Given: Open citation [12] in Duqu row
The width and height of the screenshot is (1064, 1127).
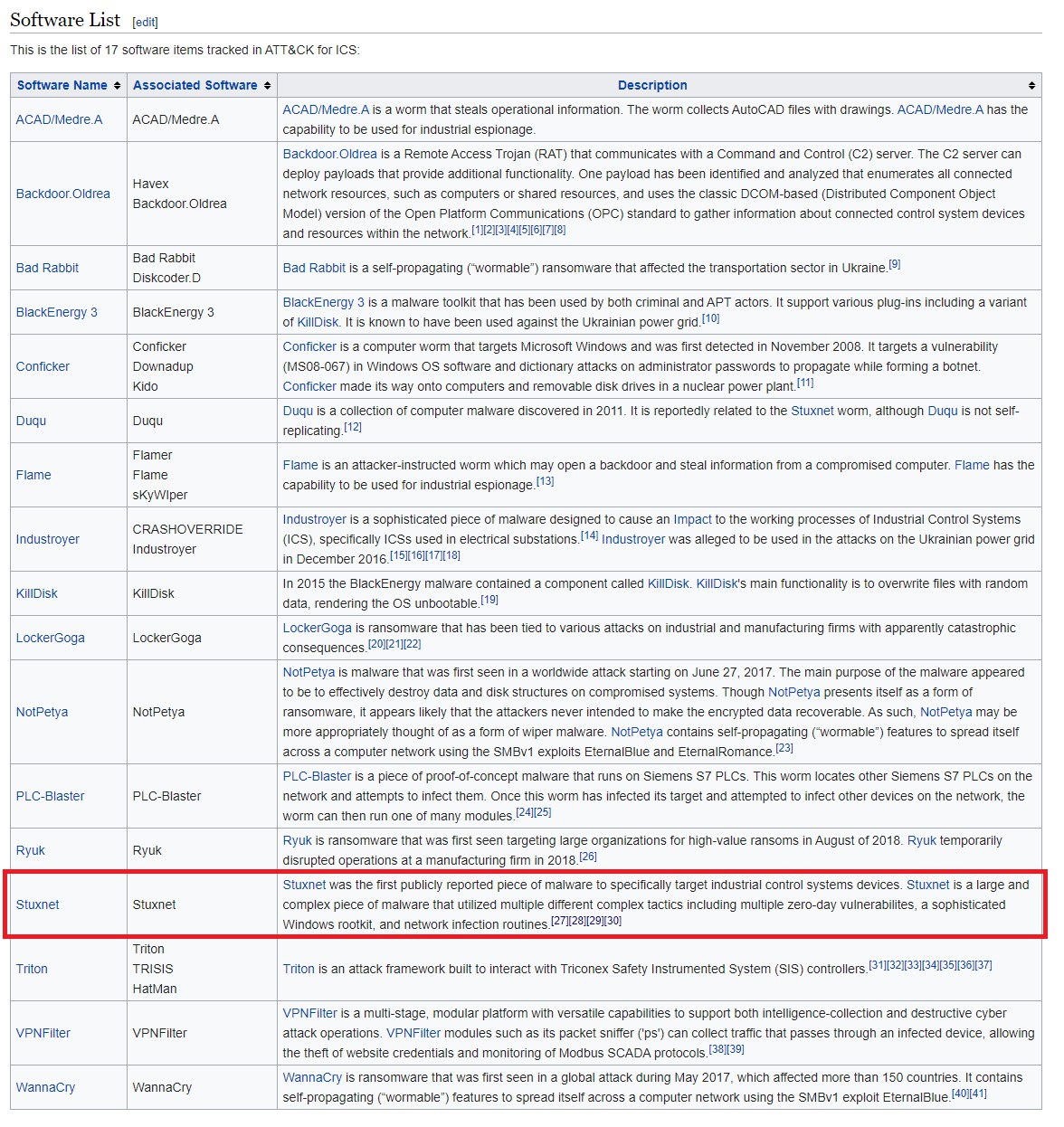Looking at the screenshot, I should tap(353, 427).
